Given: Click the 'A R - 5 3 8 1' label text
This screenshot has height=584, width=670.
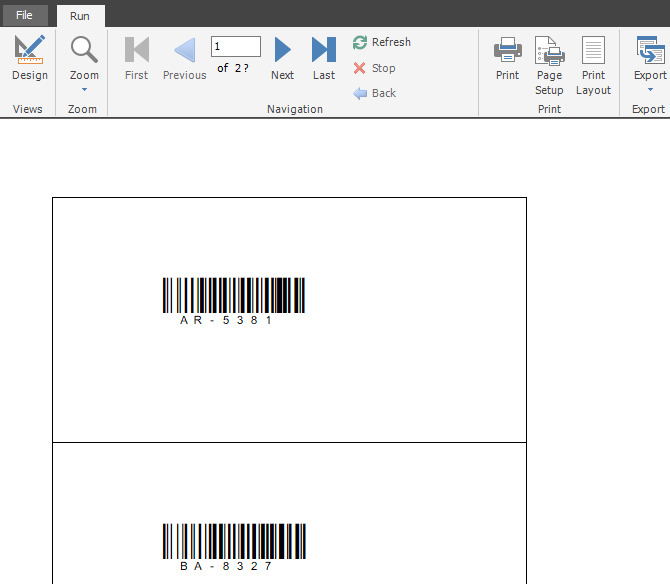Looking at the screenshot, I should coord(226,320).
